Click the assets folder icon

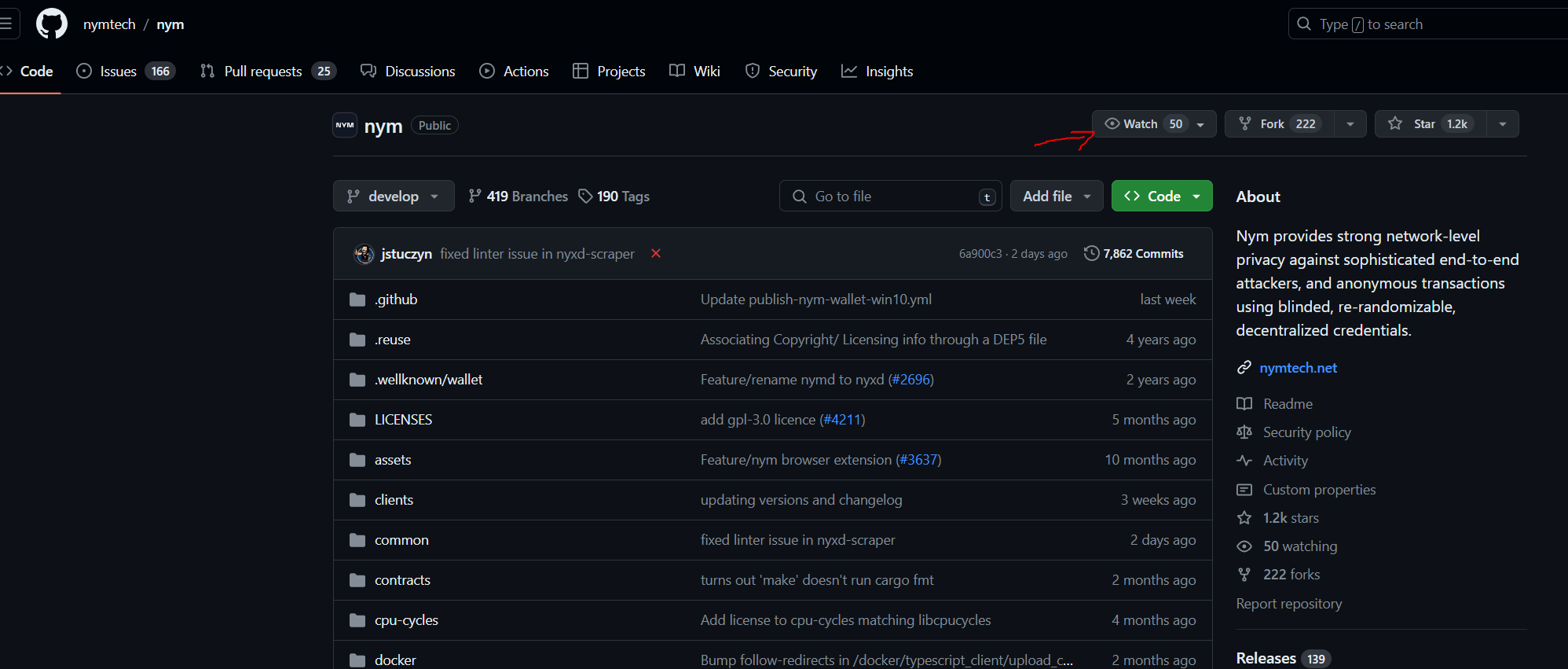coord(357,460)
